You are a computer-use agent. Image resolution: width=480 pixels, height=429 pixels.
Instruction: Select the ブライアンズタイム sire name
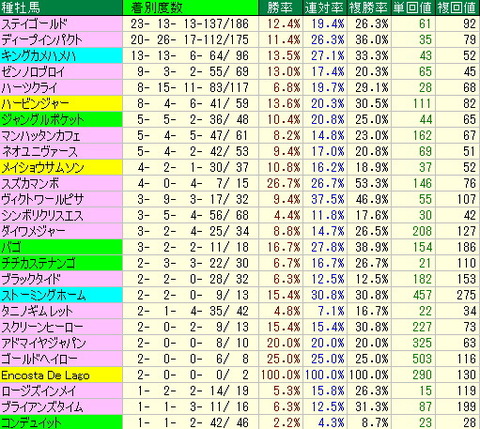click(42, 408)
